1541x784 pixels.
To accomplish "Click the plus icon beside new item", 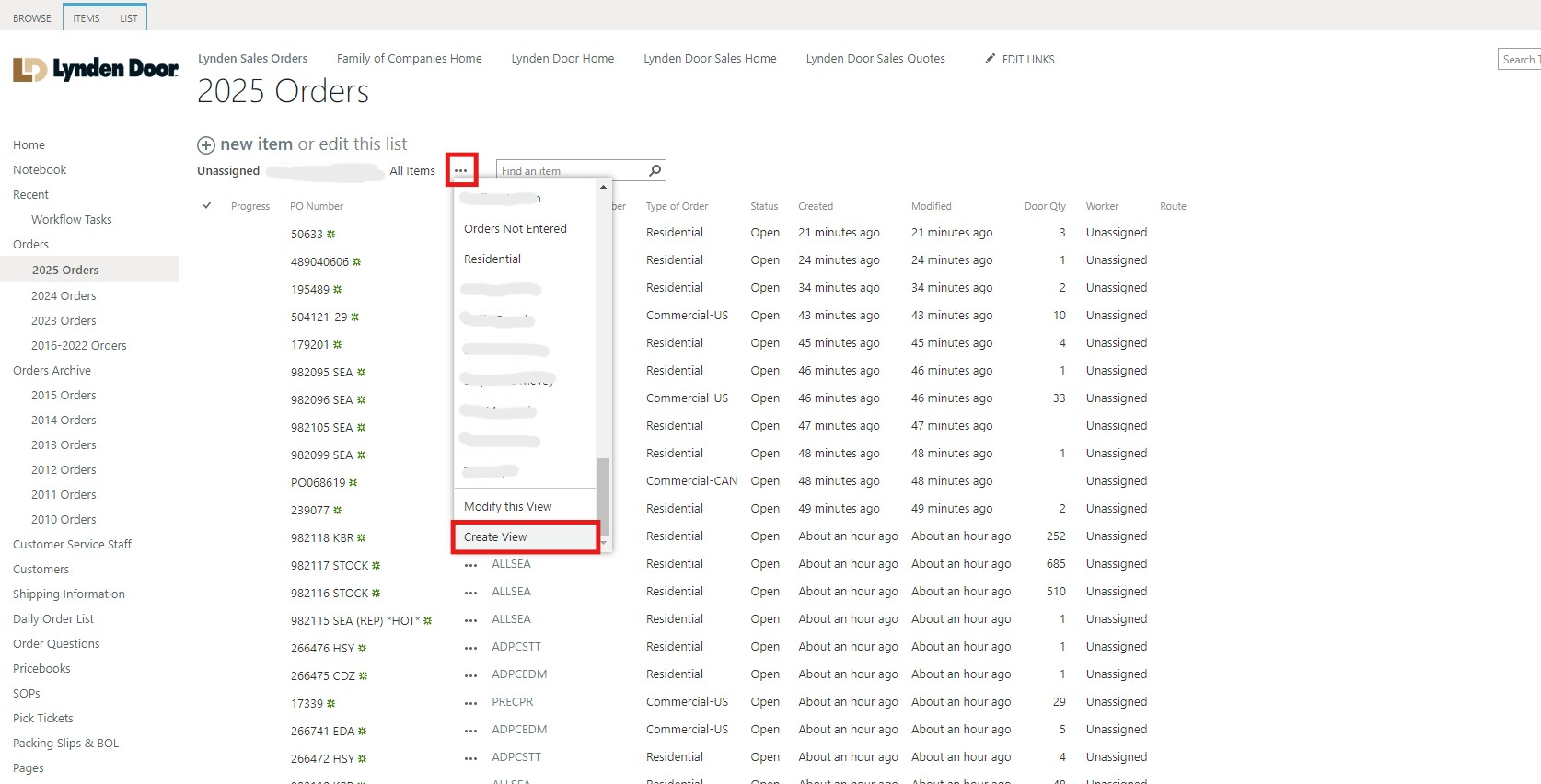I will (206, 145).
